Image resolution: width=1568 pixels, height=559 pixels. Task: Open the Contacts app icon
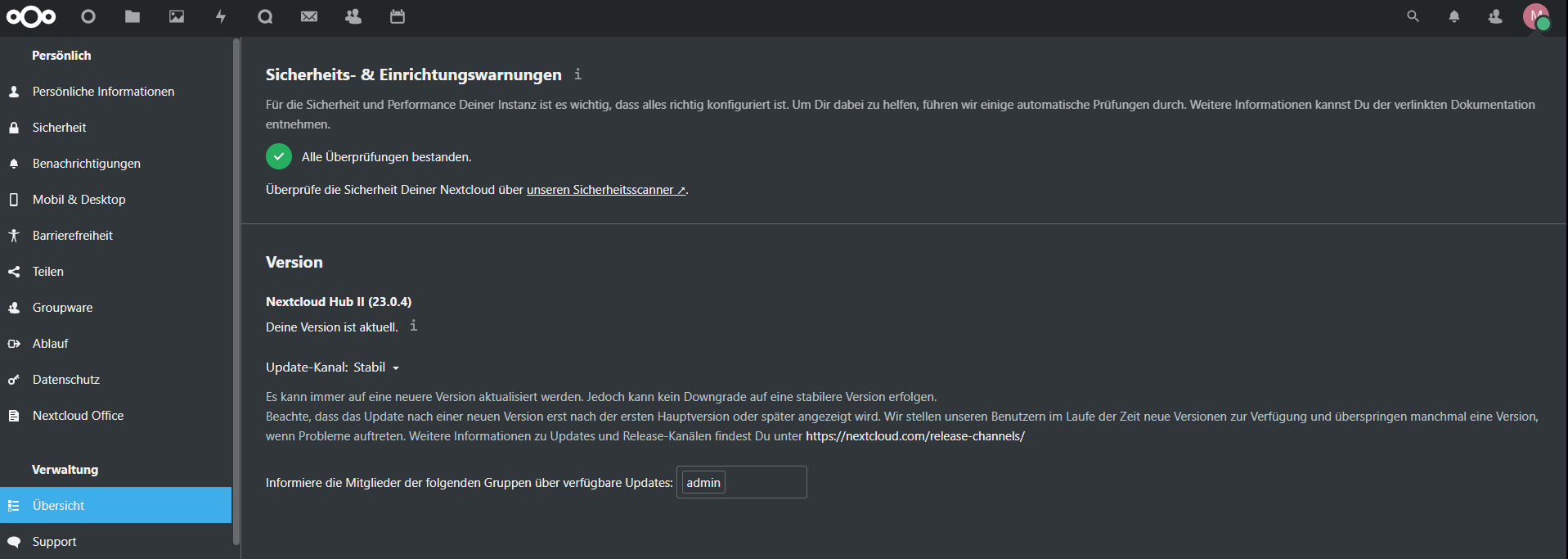tap(353, 16)
